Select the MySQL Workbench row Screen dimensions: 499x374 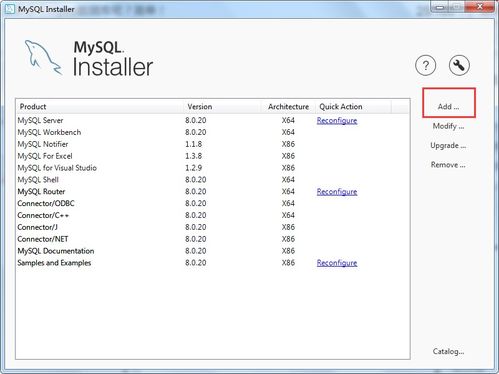coord(212,132)
